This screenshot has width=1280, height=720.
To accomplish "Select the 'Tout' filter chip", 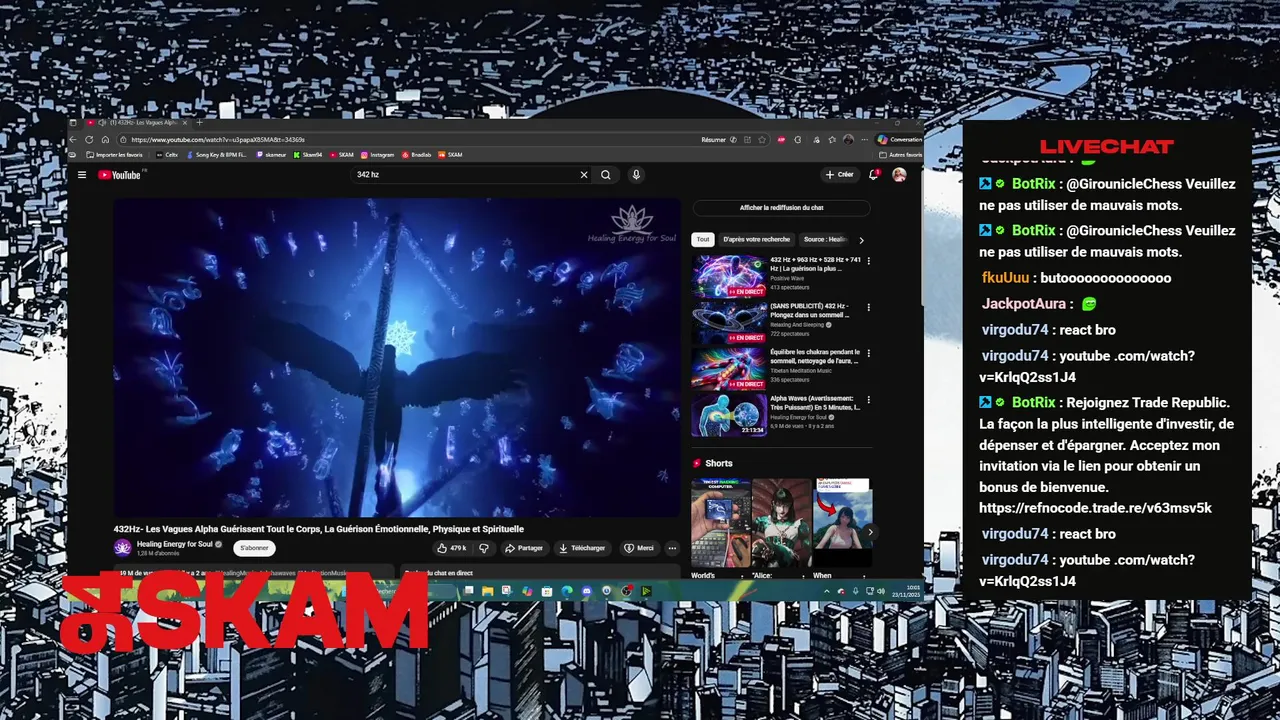I will (x=703, y=240).
